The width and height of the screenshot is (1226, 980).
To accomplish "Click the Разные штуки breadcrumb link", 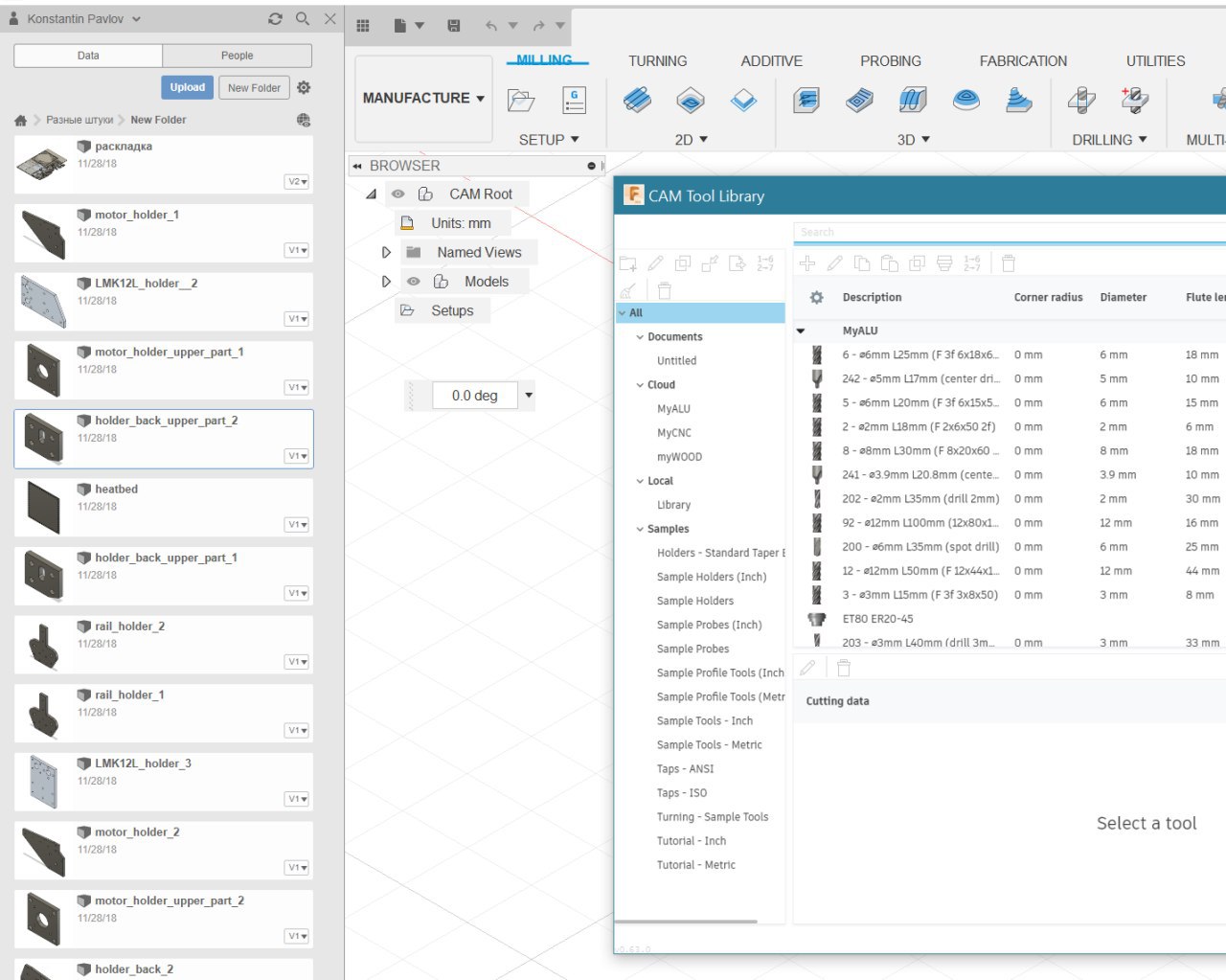I will pyautogui.click(x=79, y=121).
